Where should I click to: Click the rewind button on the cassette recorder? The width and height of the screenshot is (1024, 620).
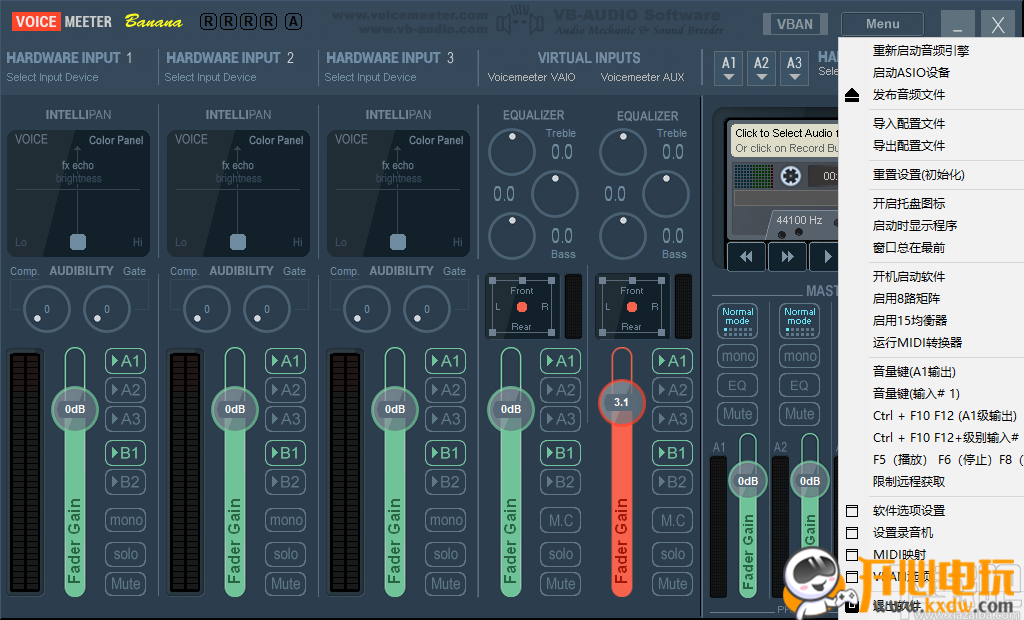click(x=746, y=256)
